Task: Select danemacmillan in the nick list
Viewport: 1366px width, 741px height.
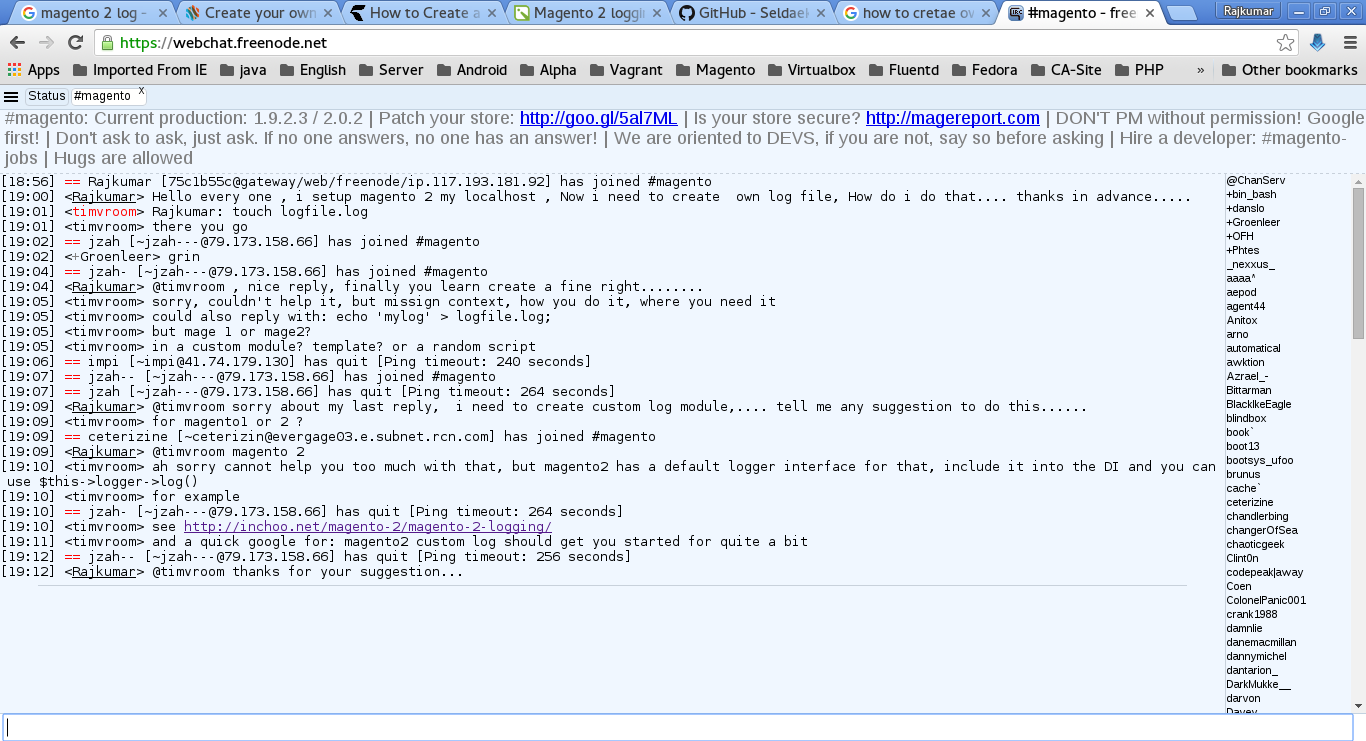Action: 1262,642
